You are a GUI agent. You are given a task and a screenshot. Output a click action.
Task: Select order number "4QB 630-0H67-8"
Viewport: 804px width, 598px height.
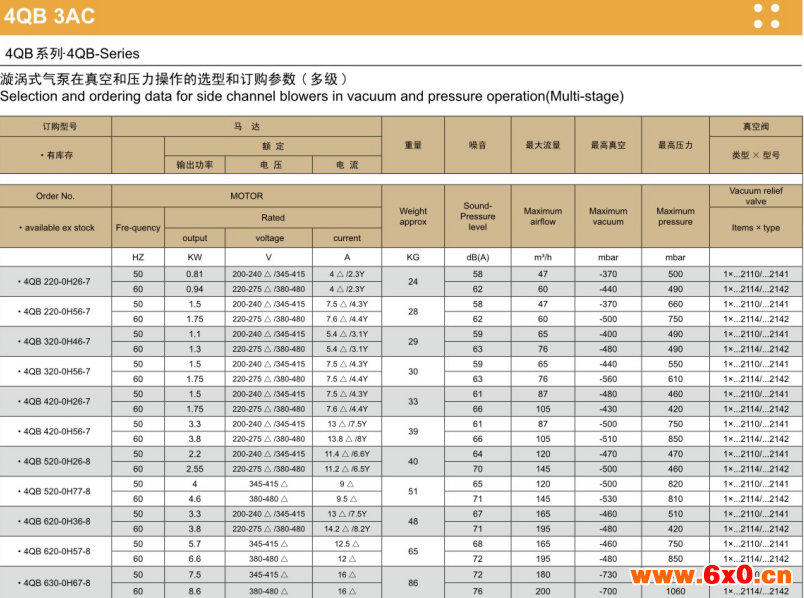coord(56,583)
